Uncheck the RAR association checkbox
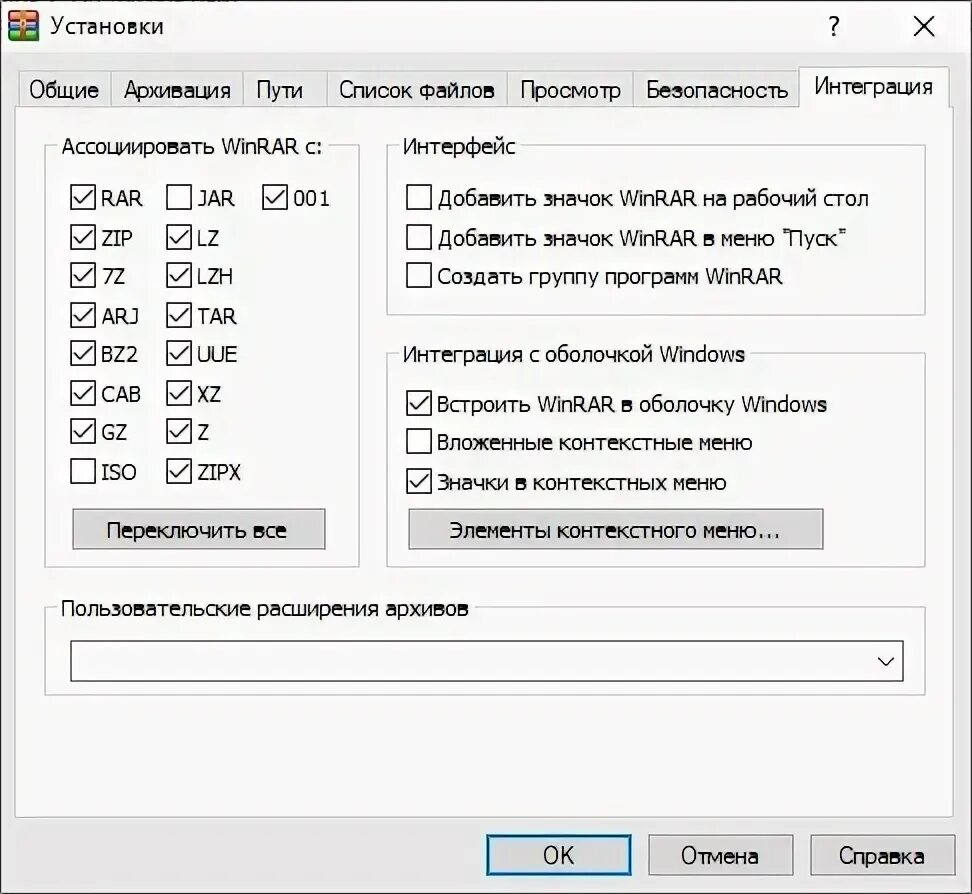This screenshot has height=894, width=972. point(83,198)
